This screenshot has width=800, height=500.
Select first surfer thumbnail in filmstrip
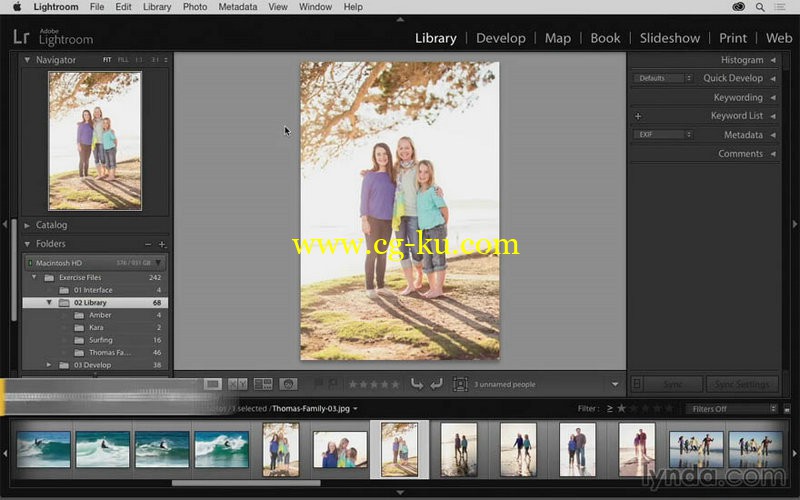[x=43, y=449]
